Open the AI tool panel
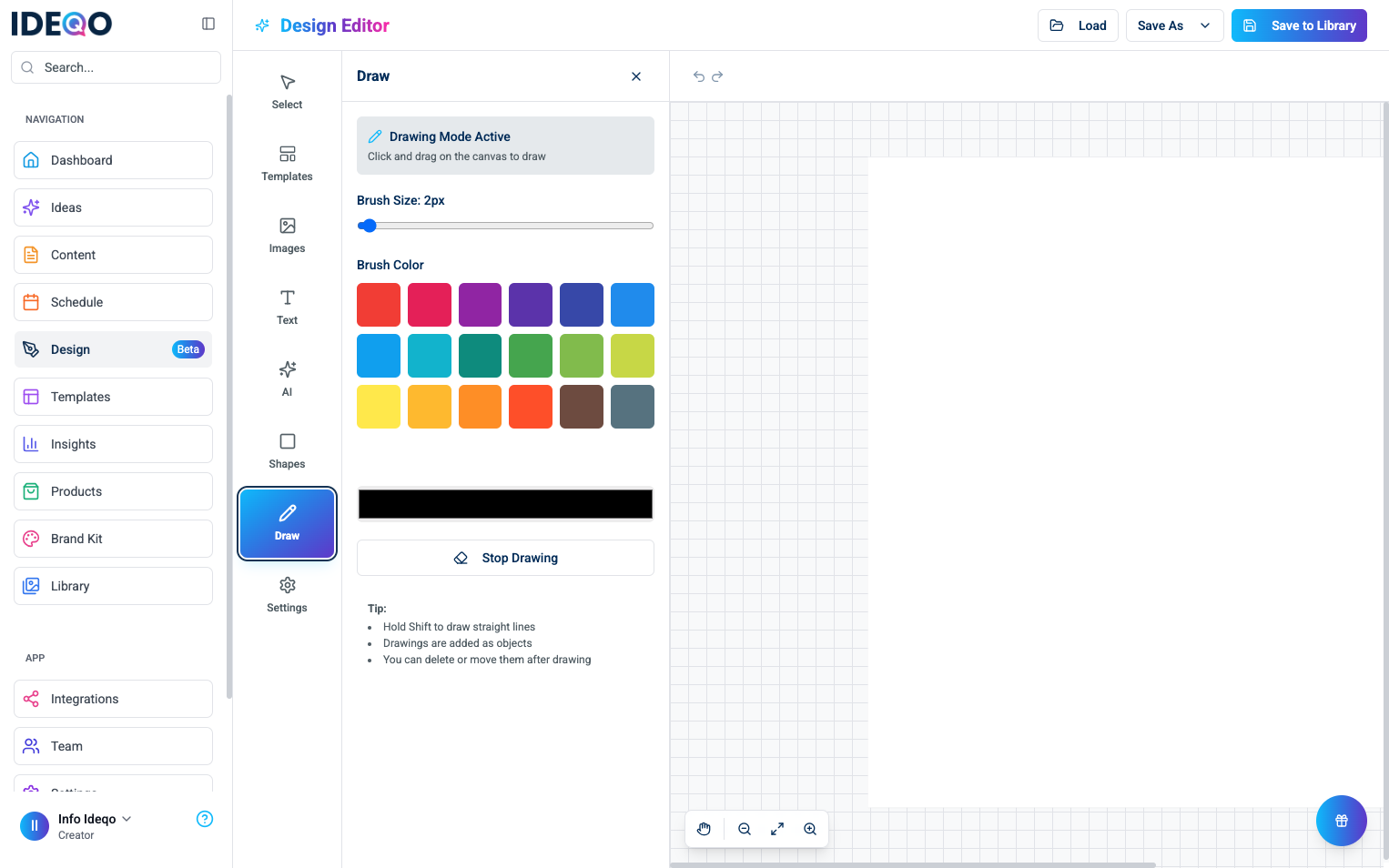Screen dimensions: 1389x868 pos(287,378)
